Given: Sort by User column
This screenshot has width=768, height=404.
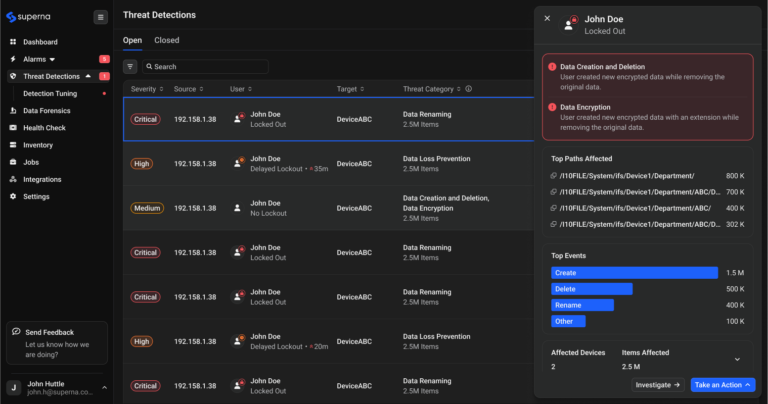Looking at the screenshot, I should pyautogui.click(x=241, y=89).
